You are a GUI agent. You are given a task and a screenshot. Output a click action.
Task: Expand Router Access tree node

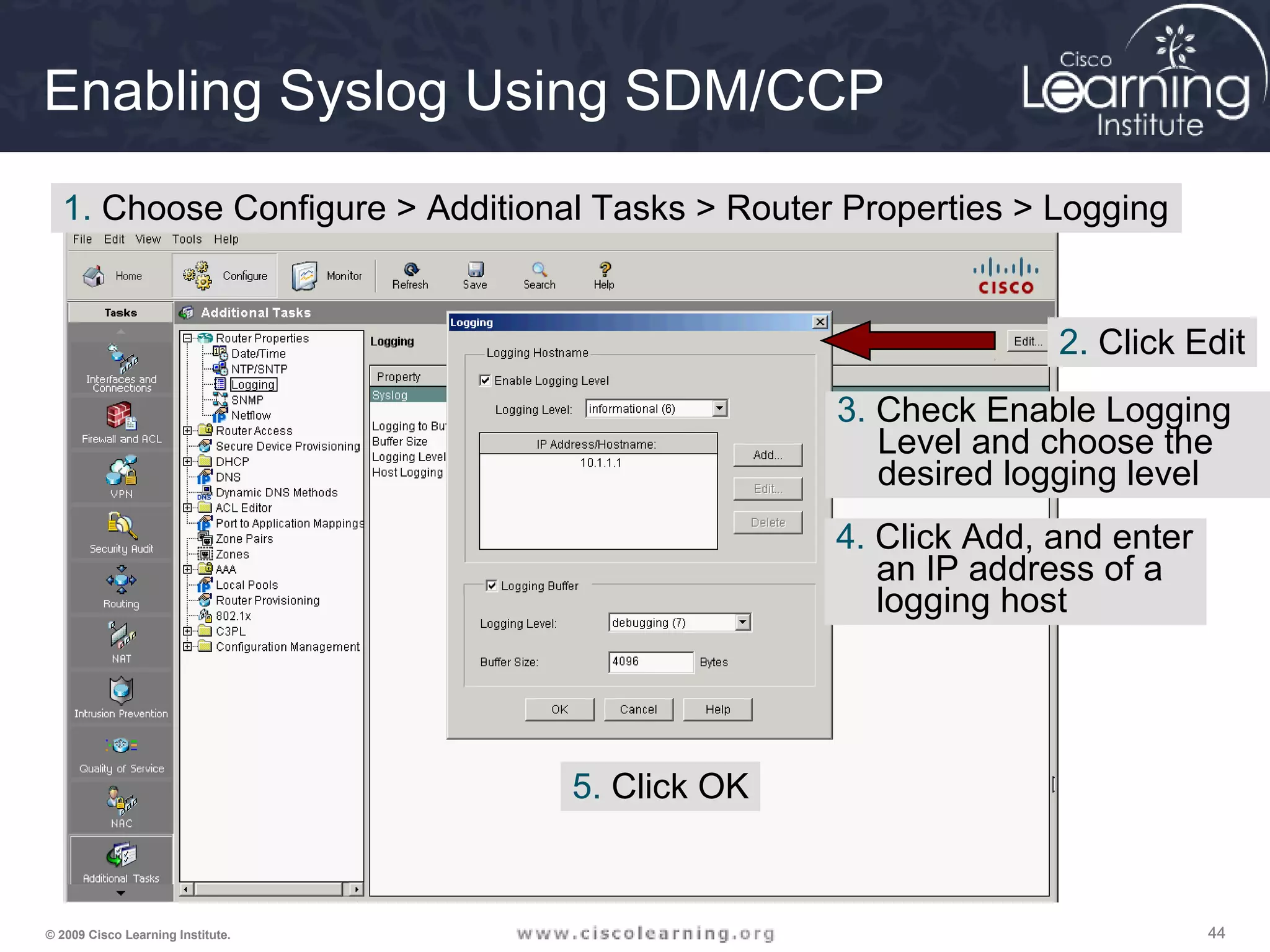click(x=187, y=431)
